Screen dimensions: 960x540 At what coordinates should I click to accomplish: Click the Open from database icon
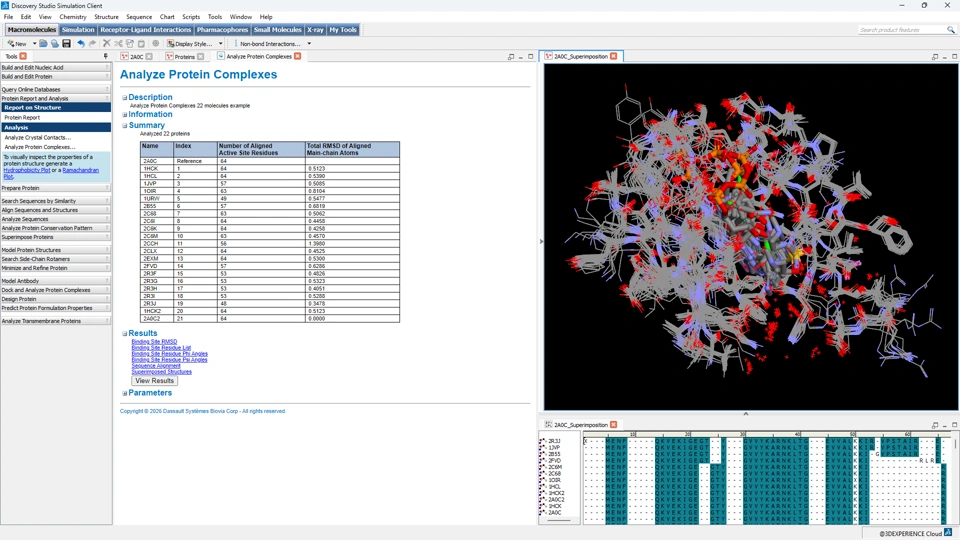tap(54, 43)
